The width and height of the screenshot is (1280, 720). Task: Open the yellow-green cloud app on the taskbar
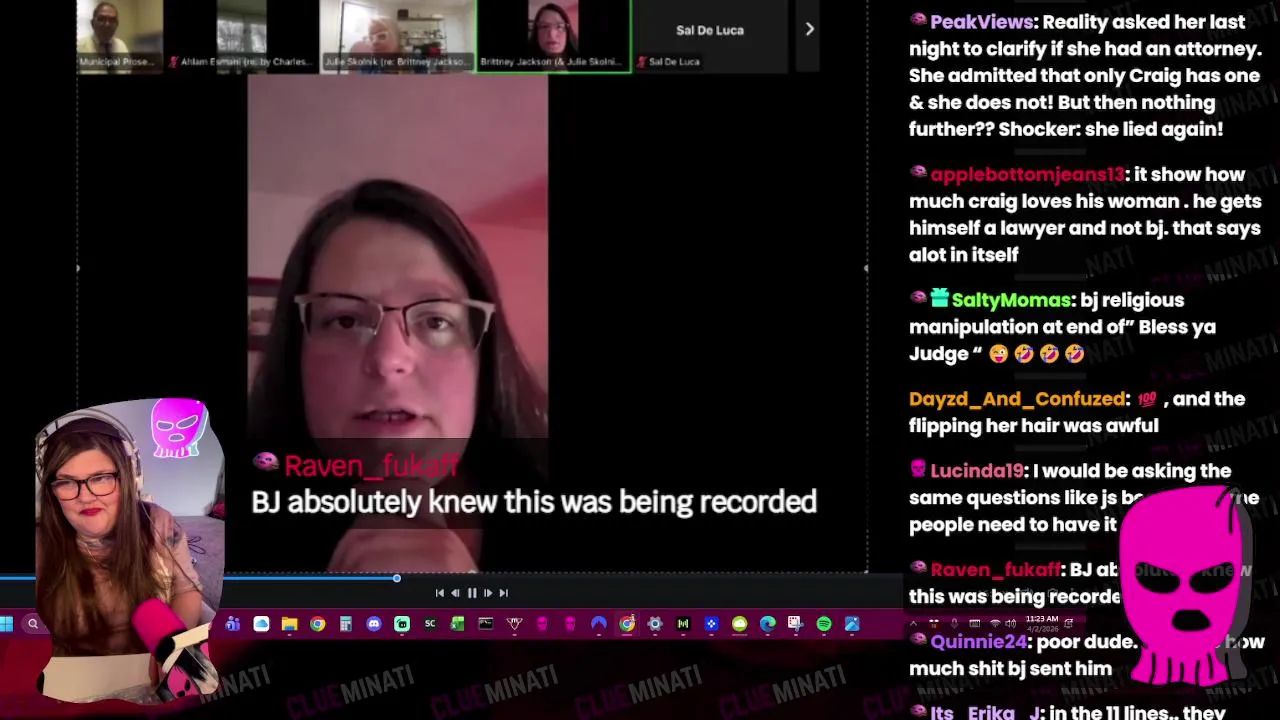739,624
